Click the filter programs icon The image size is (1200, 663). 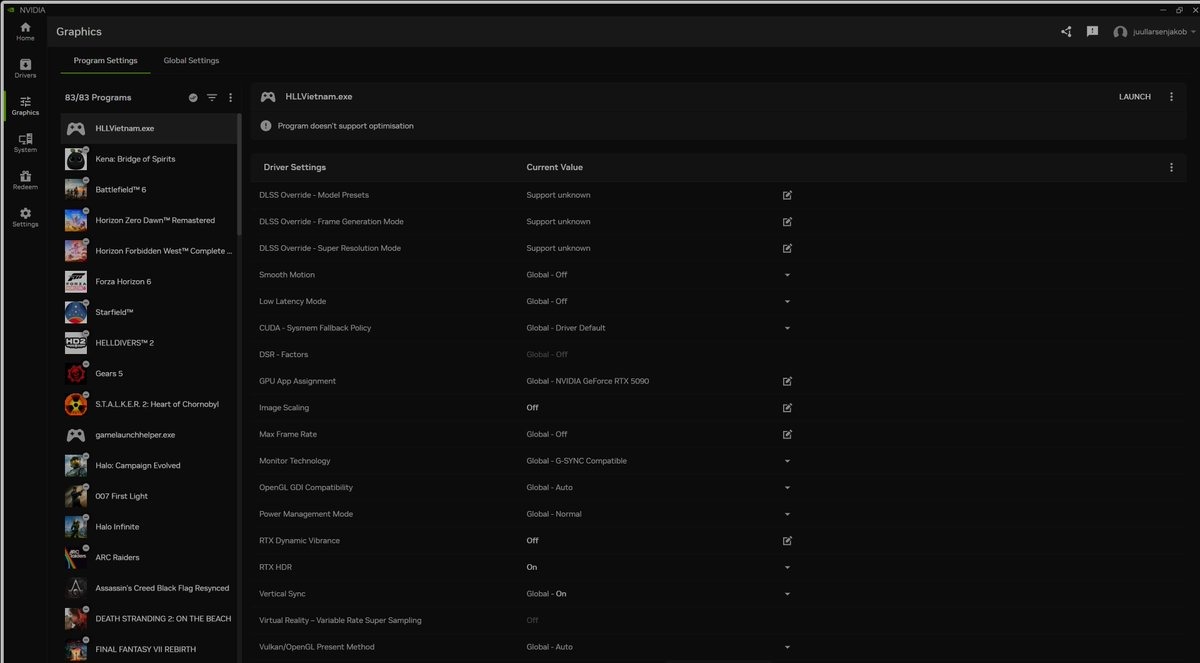coord(212,98)
